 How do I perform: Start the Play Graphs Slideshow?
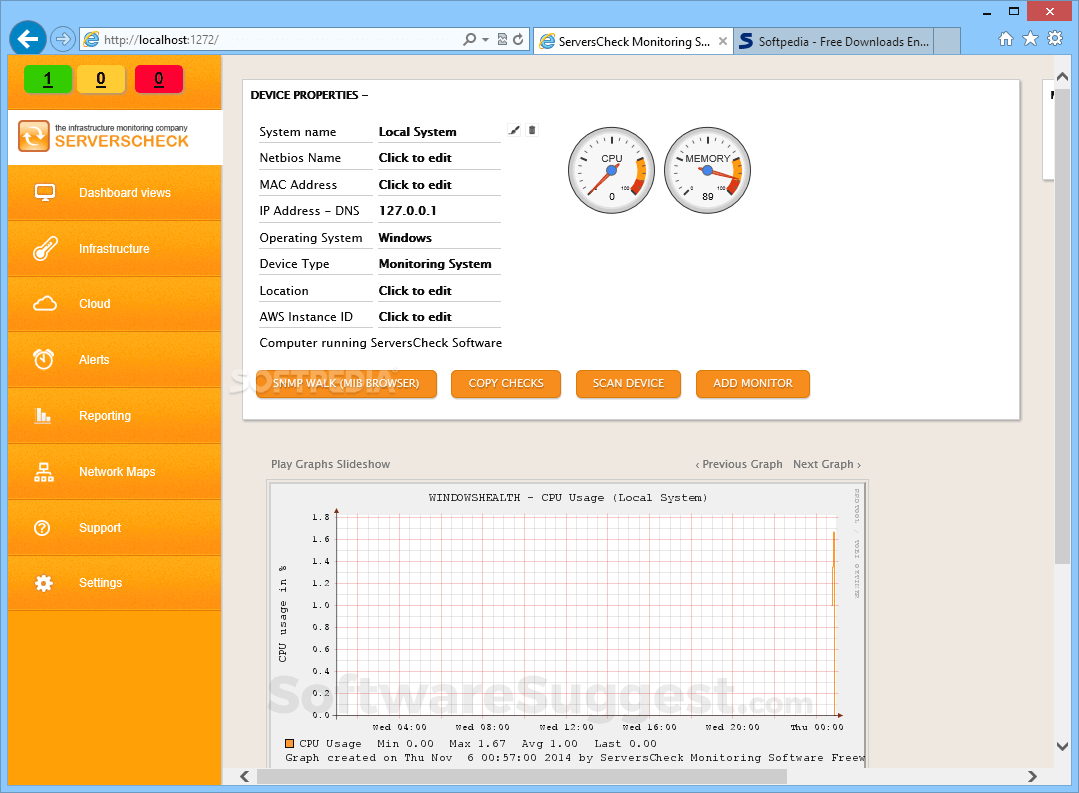coord(330,464)
